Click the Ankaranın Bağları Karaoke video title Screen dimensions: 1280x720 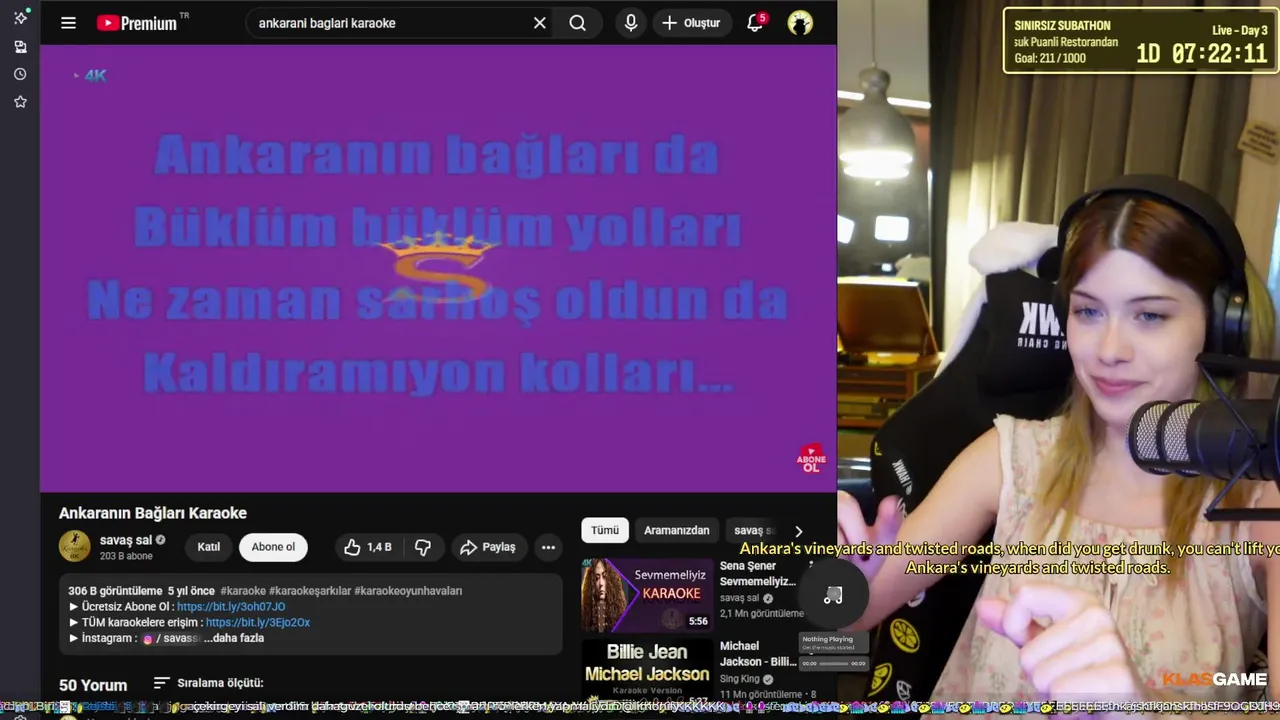pyautogui.click(x=153, y=513)
